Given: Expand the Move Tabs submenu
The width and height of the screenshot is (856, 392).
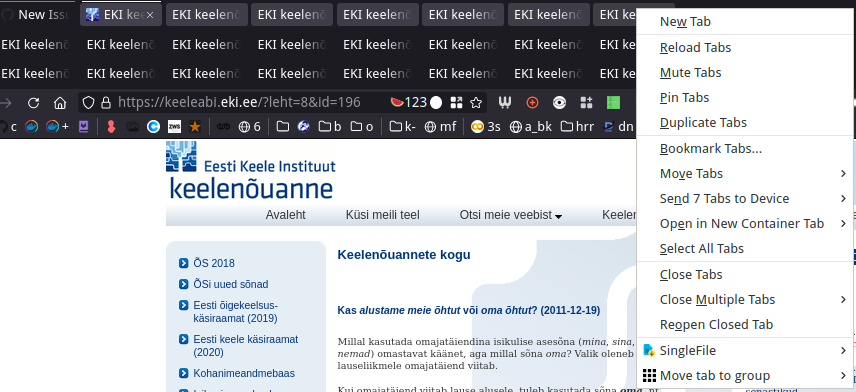Looking at the screenshot, I should [x=746, y=174].
